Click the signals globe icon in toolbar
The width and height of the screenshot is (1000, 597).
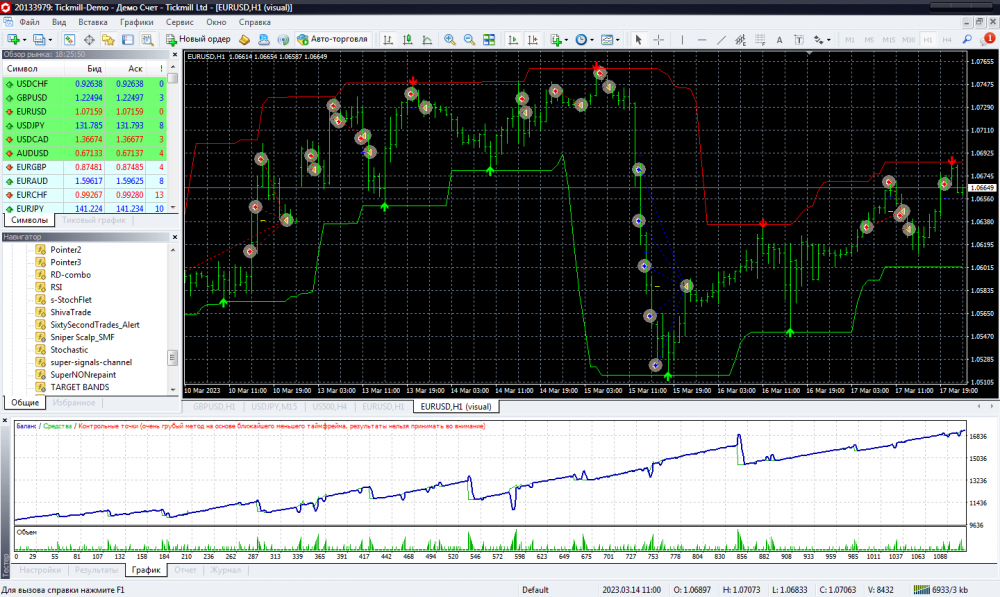tap(283, 40)
